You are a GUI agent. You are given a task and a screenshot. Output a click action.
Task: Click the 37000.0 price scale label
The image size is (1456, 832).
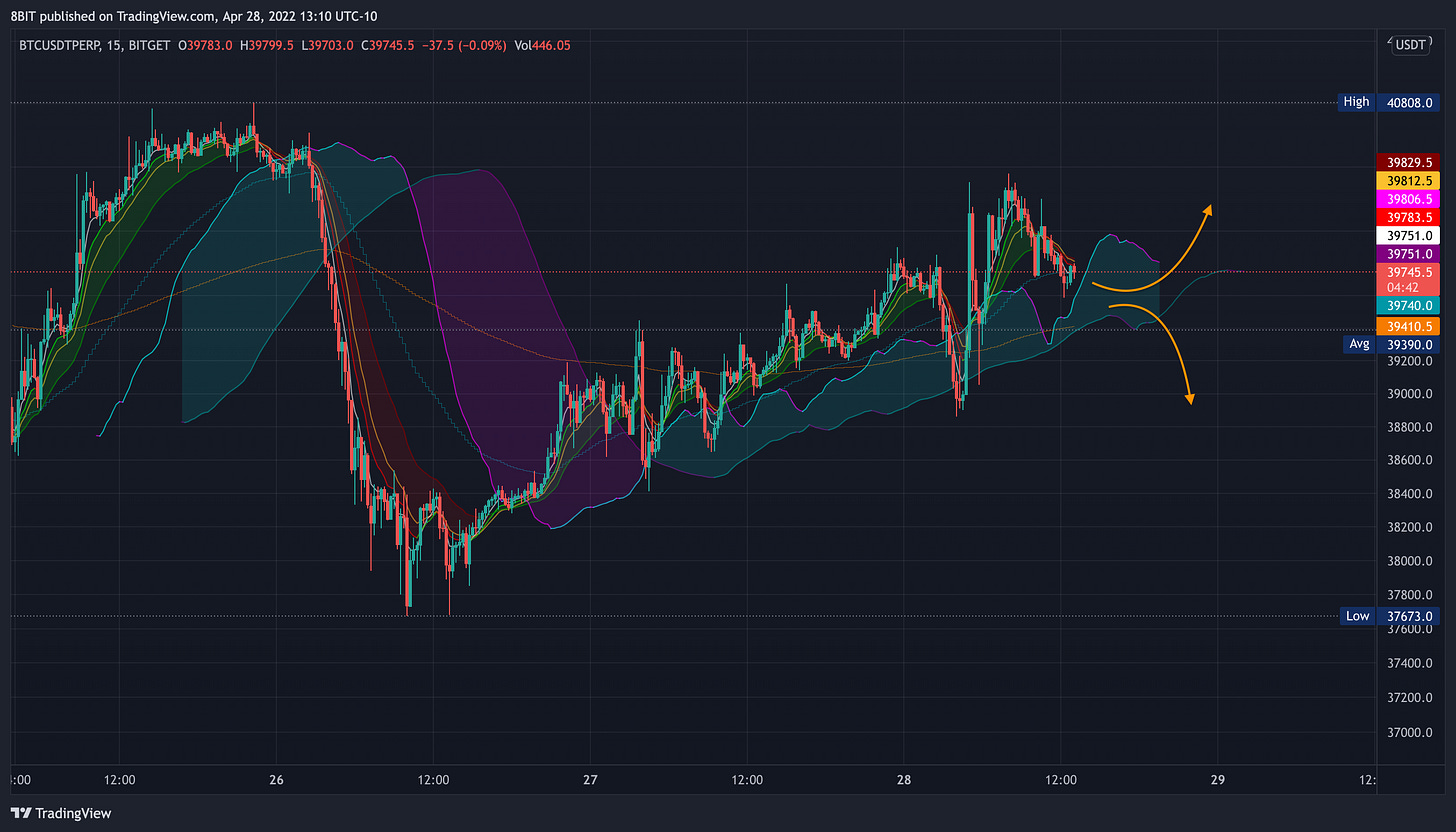tap(1409, 733)
